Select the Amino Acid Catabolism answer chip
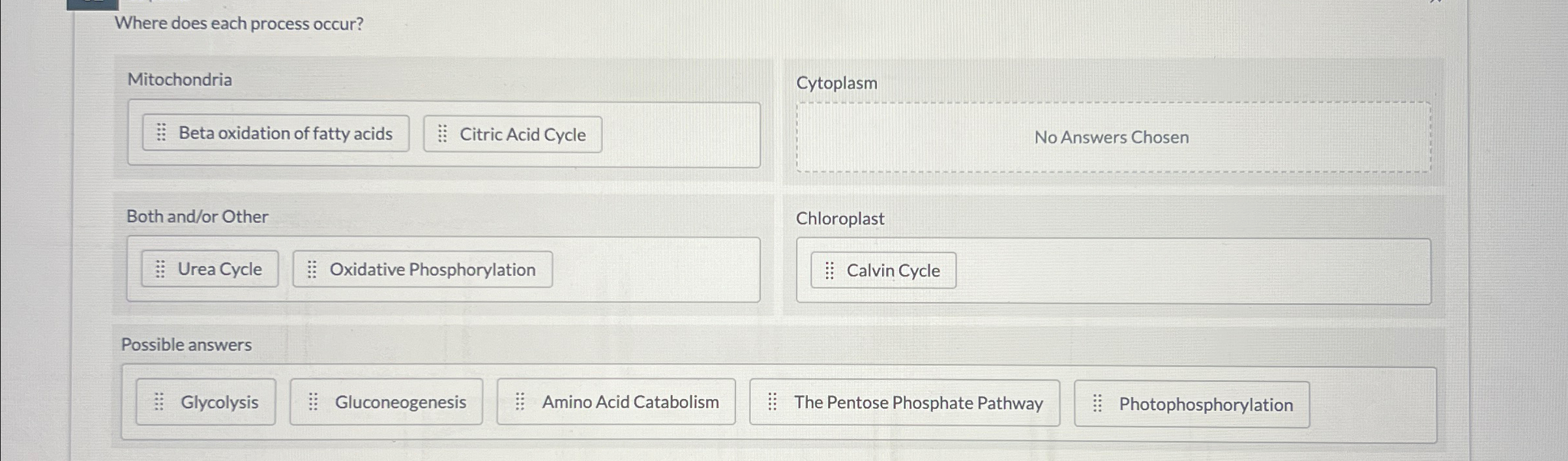 coord(616,402)
